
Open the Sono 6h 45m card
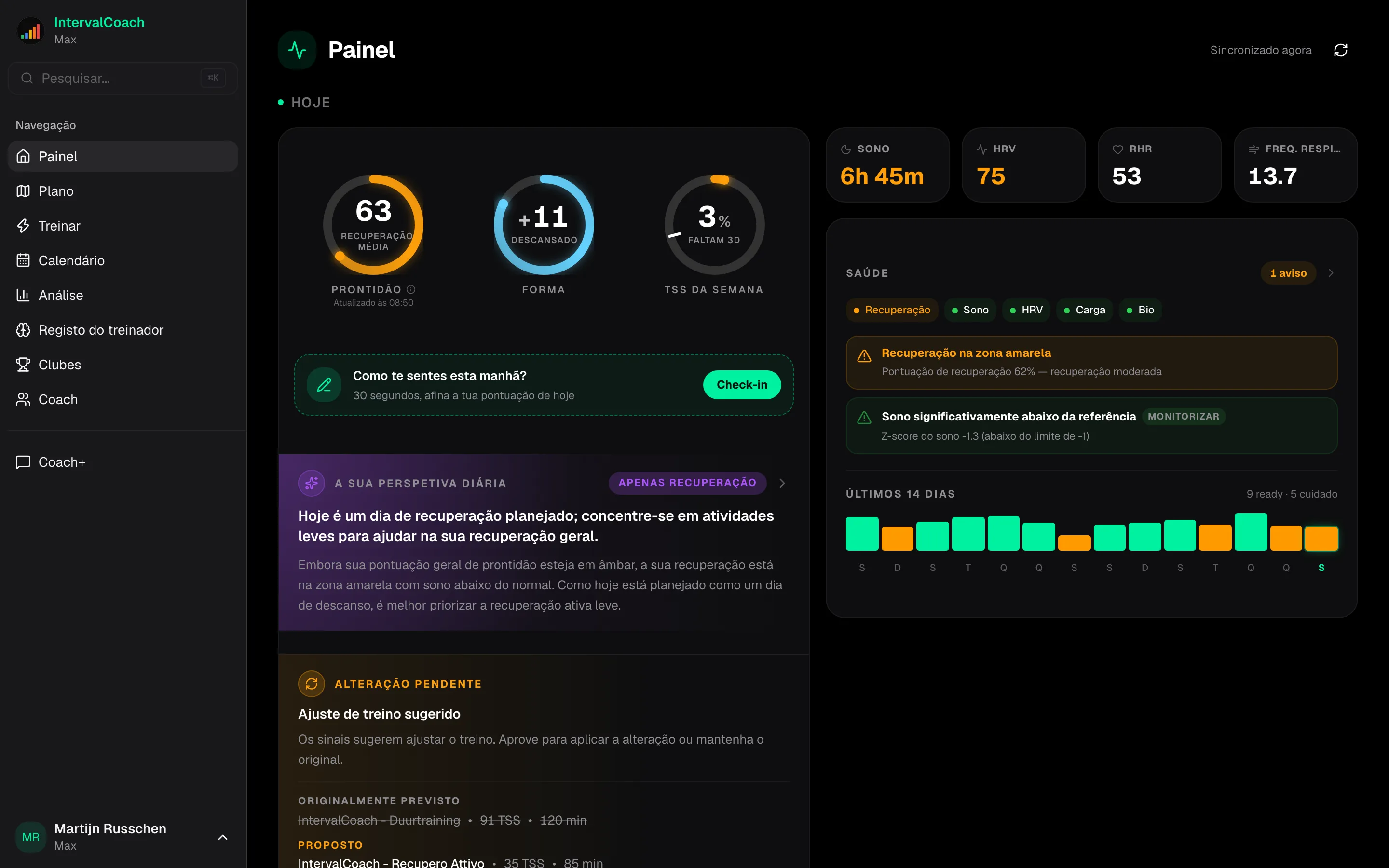pos(887,165)
